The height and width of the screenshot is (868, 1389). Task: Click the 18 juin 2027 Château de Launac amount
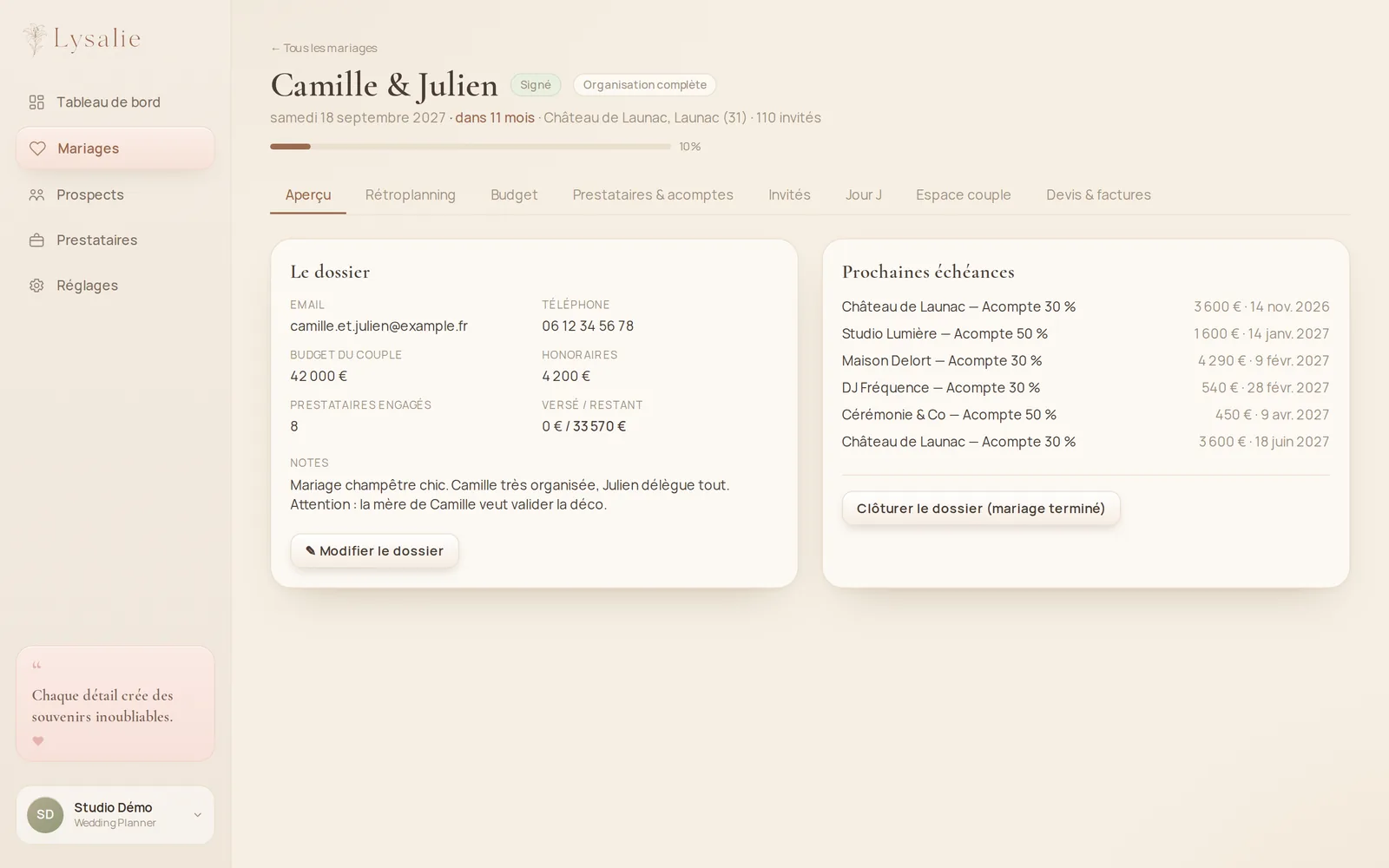pyautogui.click(x=1264, y=442)
